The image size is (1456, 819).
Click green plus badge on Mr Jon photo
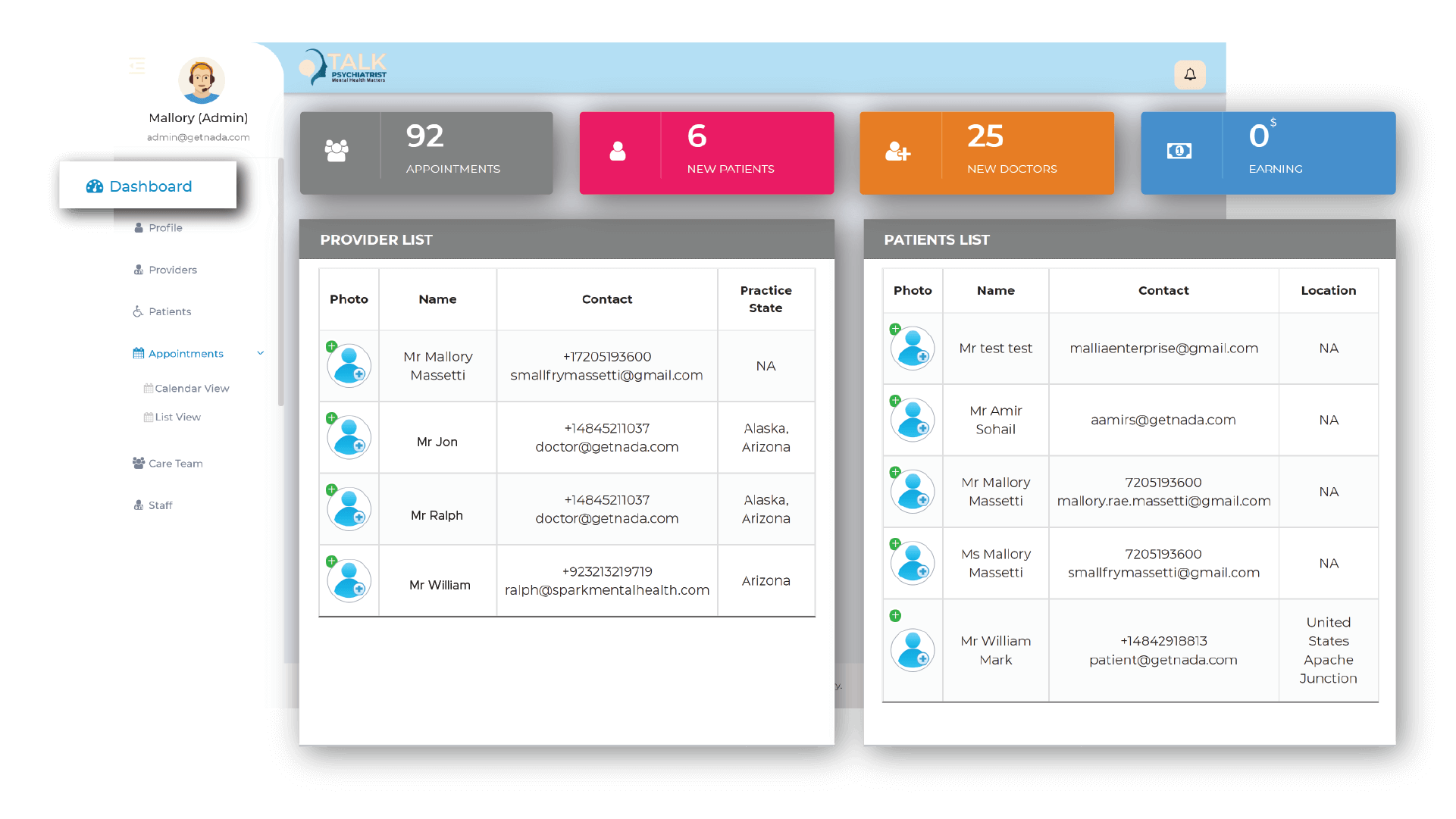331,417
